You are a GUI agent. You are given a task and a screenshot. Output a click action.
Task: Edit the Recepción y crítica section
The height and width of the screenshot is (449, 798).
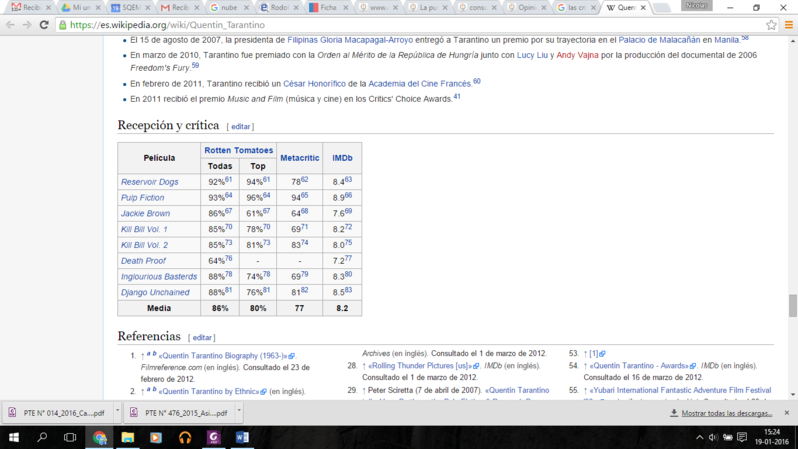(x=240, y=127)
